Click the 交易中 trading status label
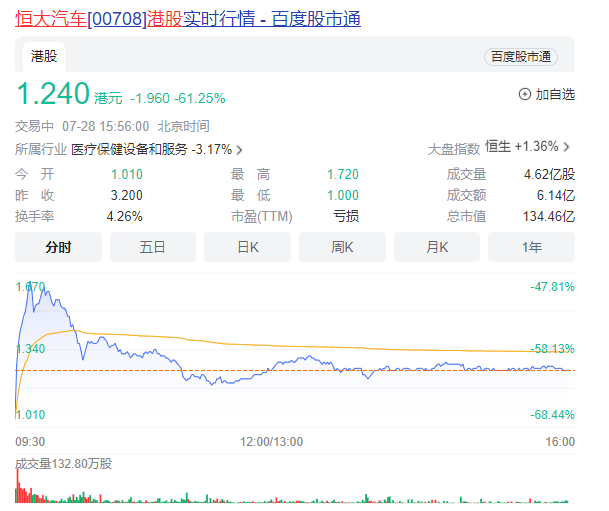This screenshot has height=511, width=609. 34,127
